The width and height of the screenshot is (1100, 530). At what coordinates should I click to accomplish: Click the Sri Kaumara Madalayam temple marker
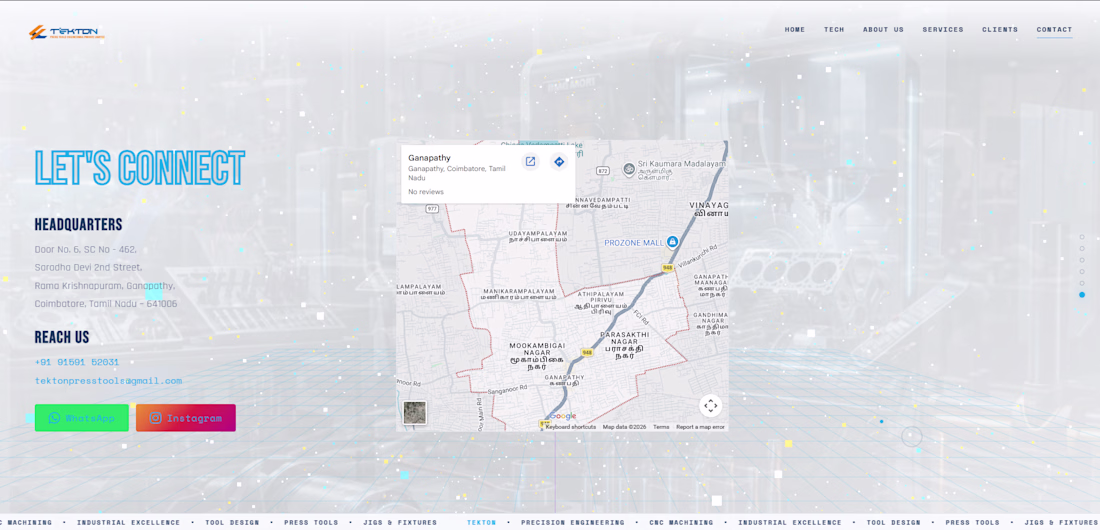(x=629, y=168)
